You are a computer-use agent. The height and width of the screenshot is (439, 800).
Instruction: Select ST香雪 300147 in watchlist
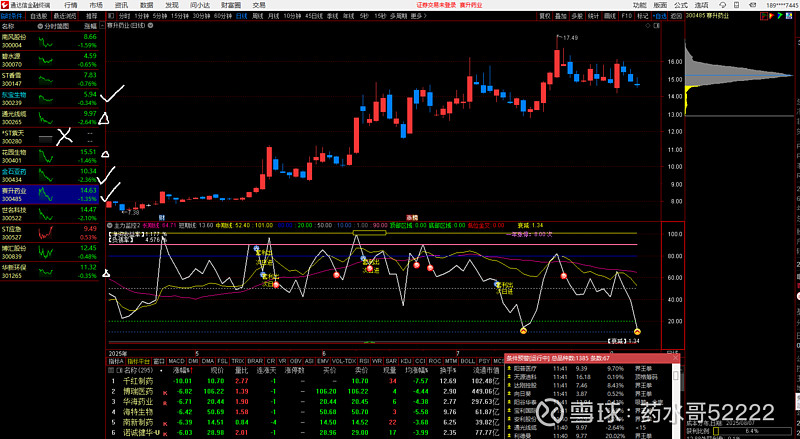pyautogui.click(x=49, y=79)
